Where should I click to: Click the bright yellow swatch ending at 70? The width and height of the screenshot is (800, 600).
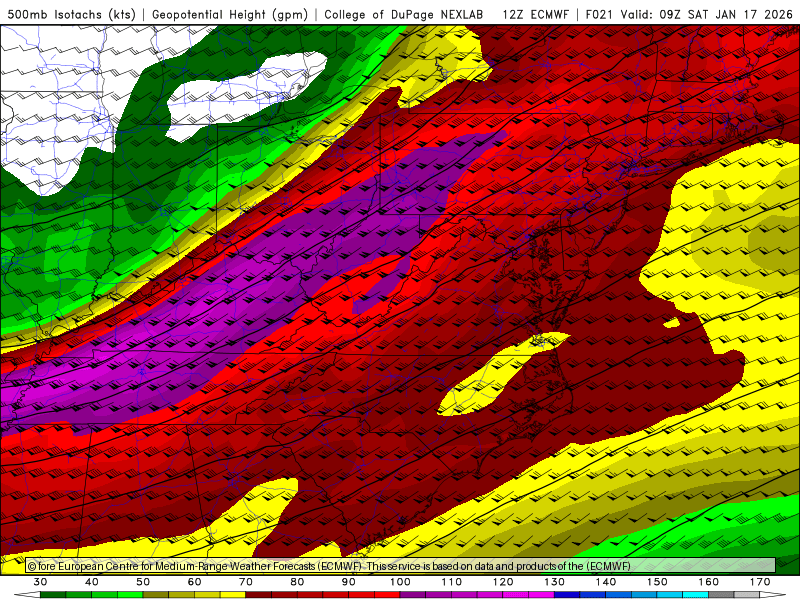pos(233,595)
